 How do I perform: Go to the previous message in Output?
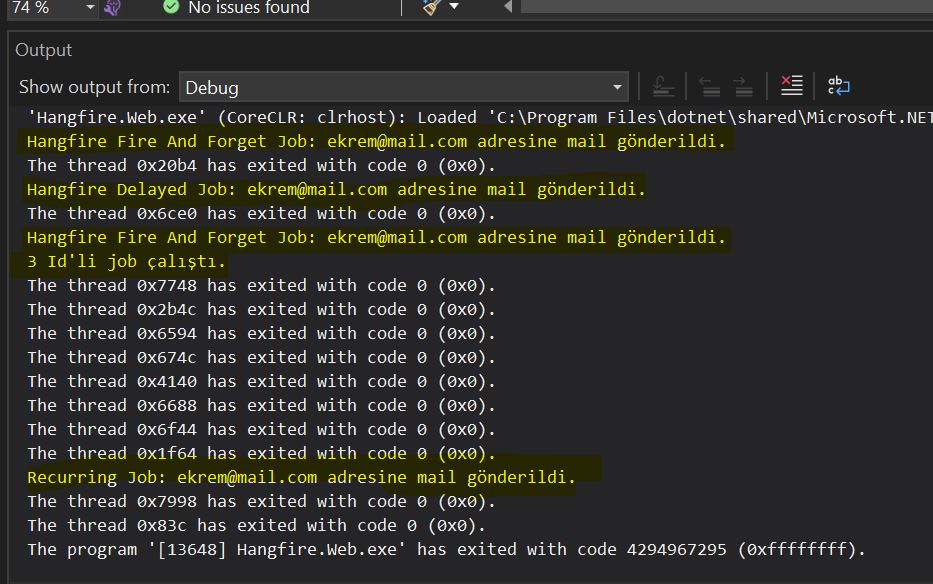click(709, 86)
